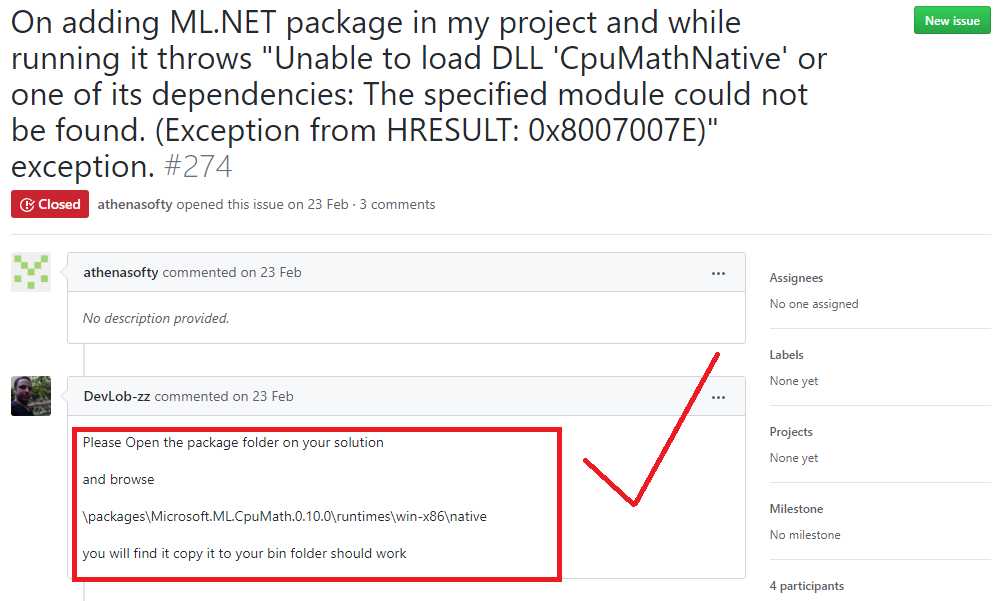The width and height of the screenshot is (1003, 601).
Task: Open athenasofty's avatar identicon
Action: [31, 272]
